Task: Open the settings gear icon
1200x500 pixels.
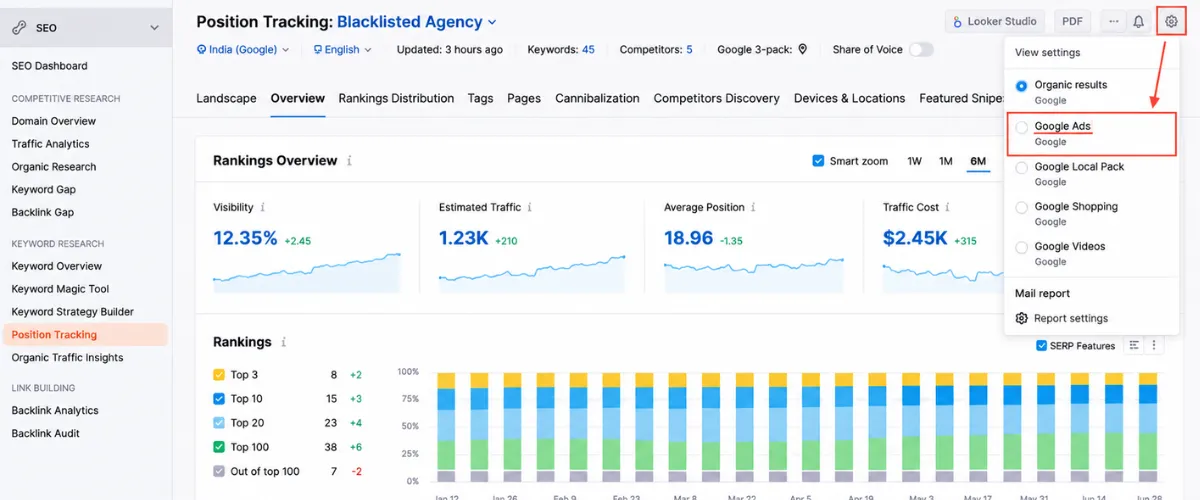Action: 1171,21
